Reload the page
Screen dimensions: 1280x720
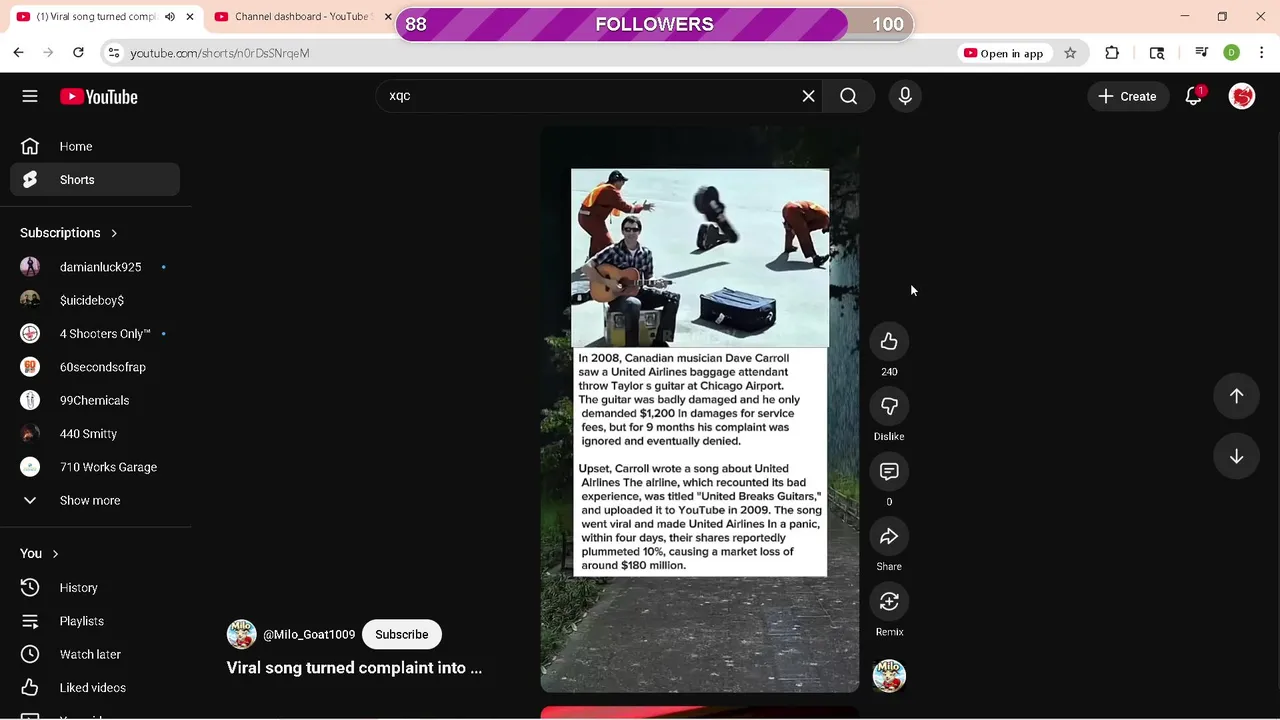pyautogui.click(x=78, y=53)
